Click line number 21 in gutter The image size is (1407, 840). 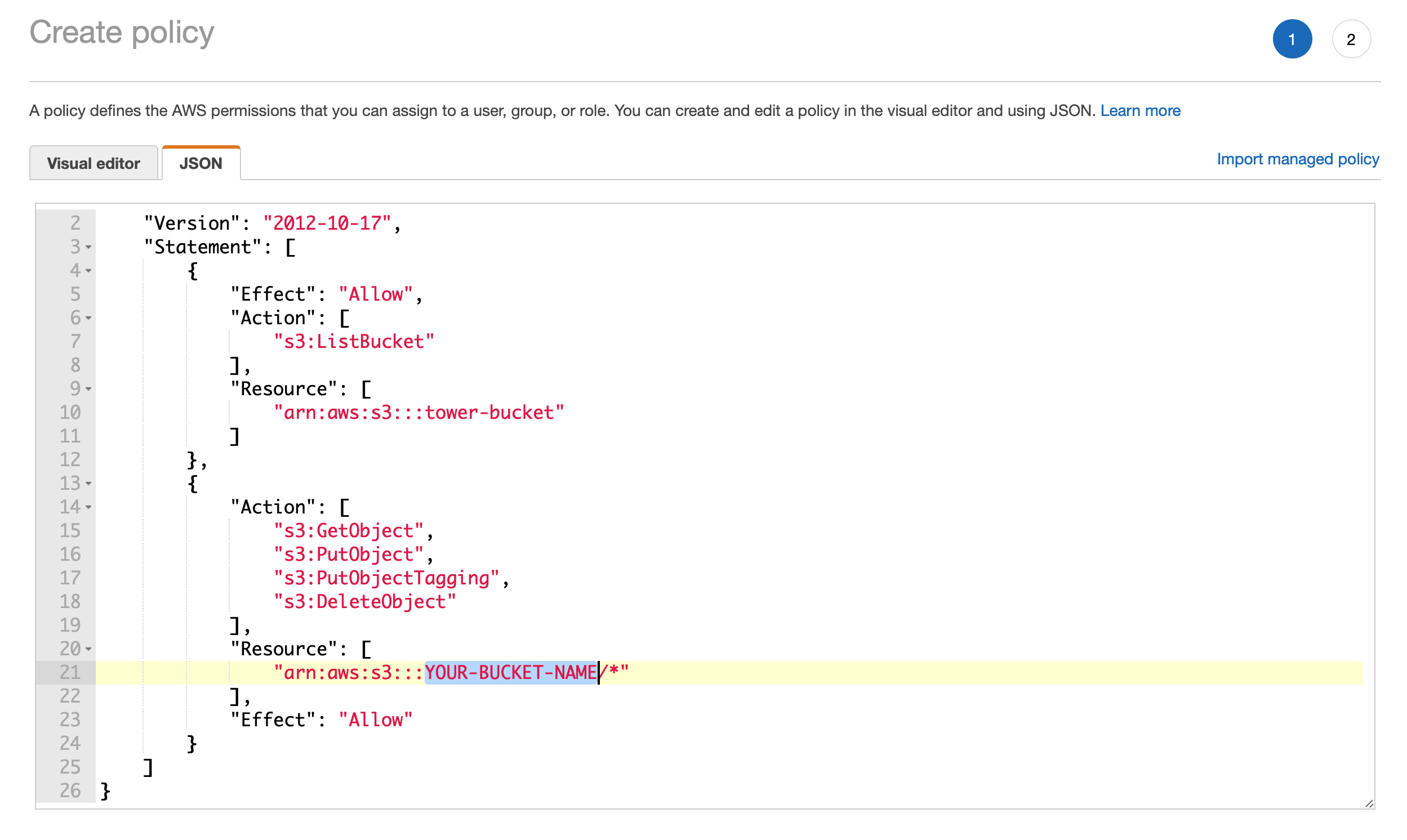[x=70, y=672]
